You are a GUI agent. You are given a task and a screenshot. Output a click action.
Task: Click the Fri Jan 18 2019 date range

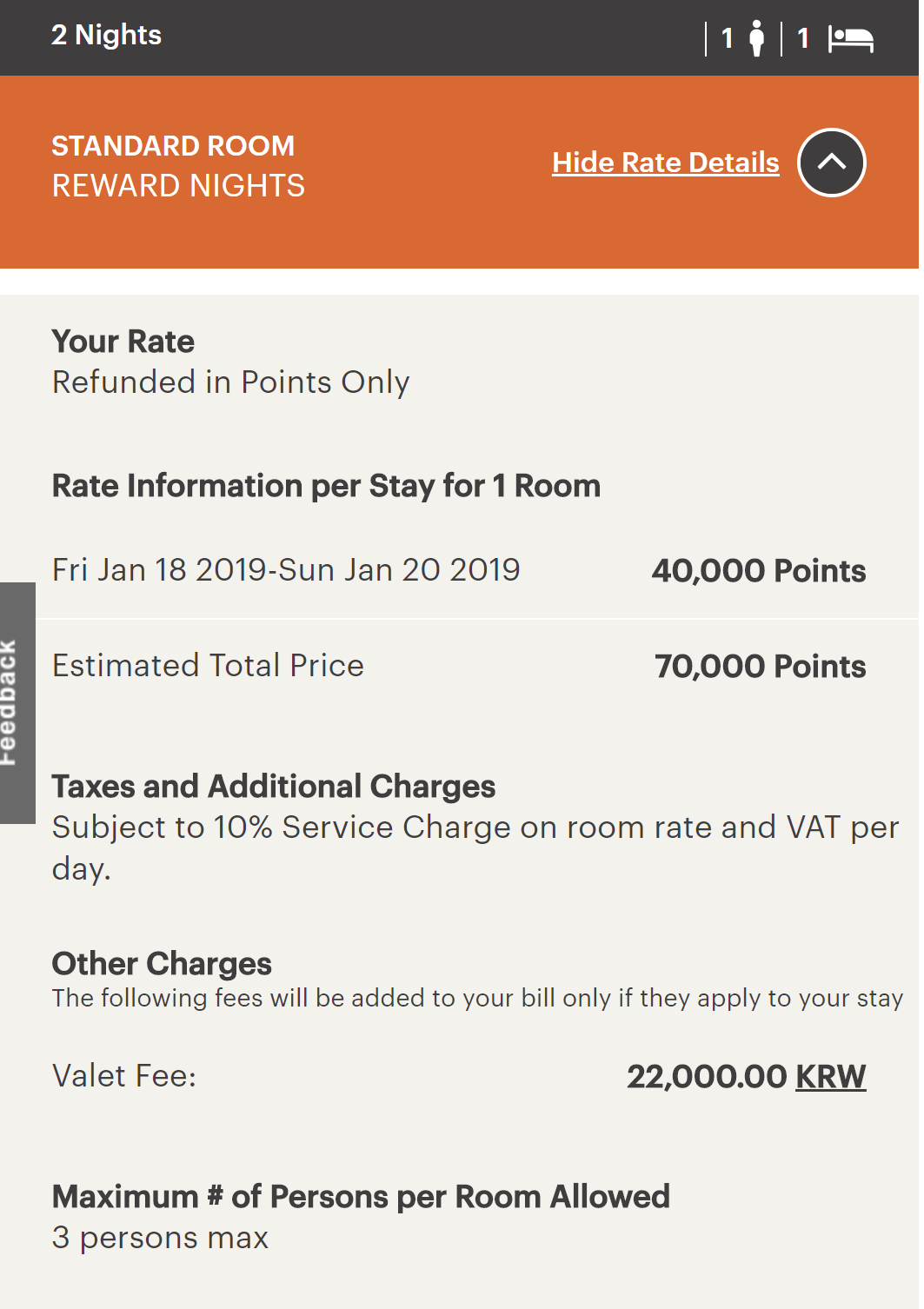point(286,570)
